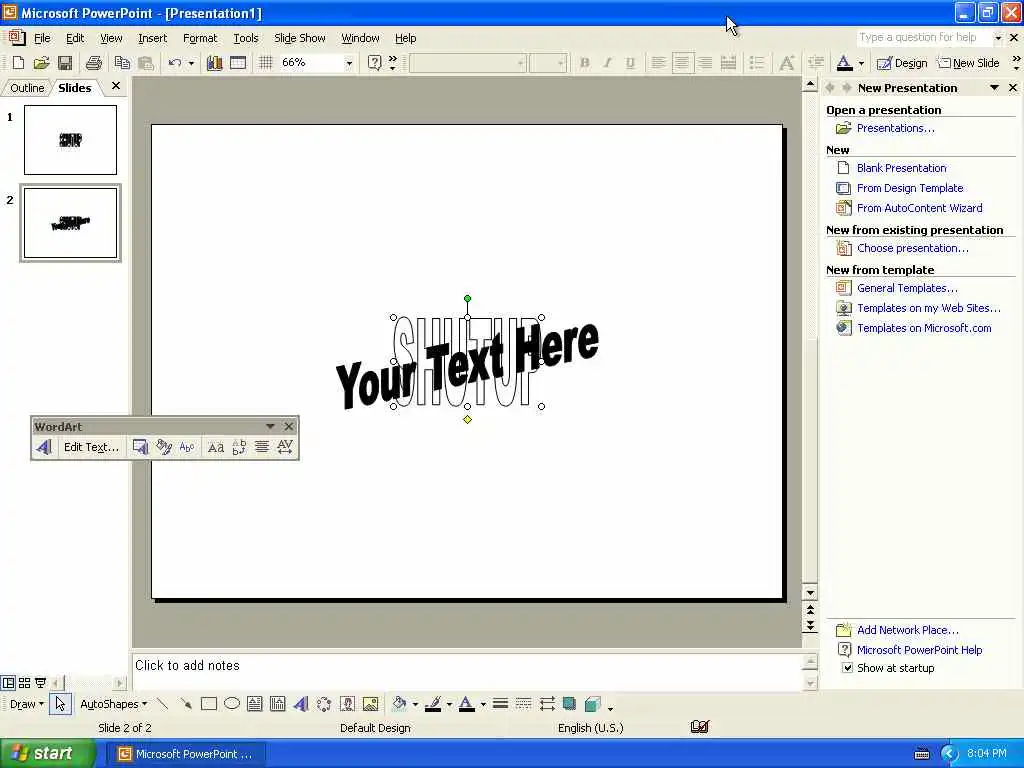
Task: Click Insert Diagram or Organization Chart icon
Action: coord(324,704)
